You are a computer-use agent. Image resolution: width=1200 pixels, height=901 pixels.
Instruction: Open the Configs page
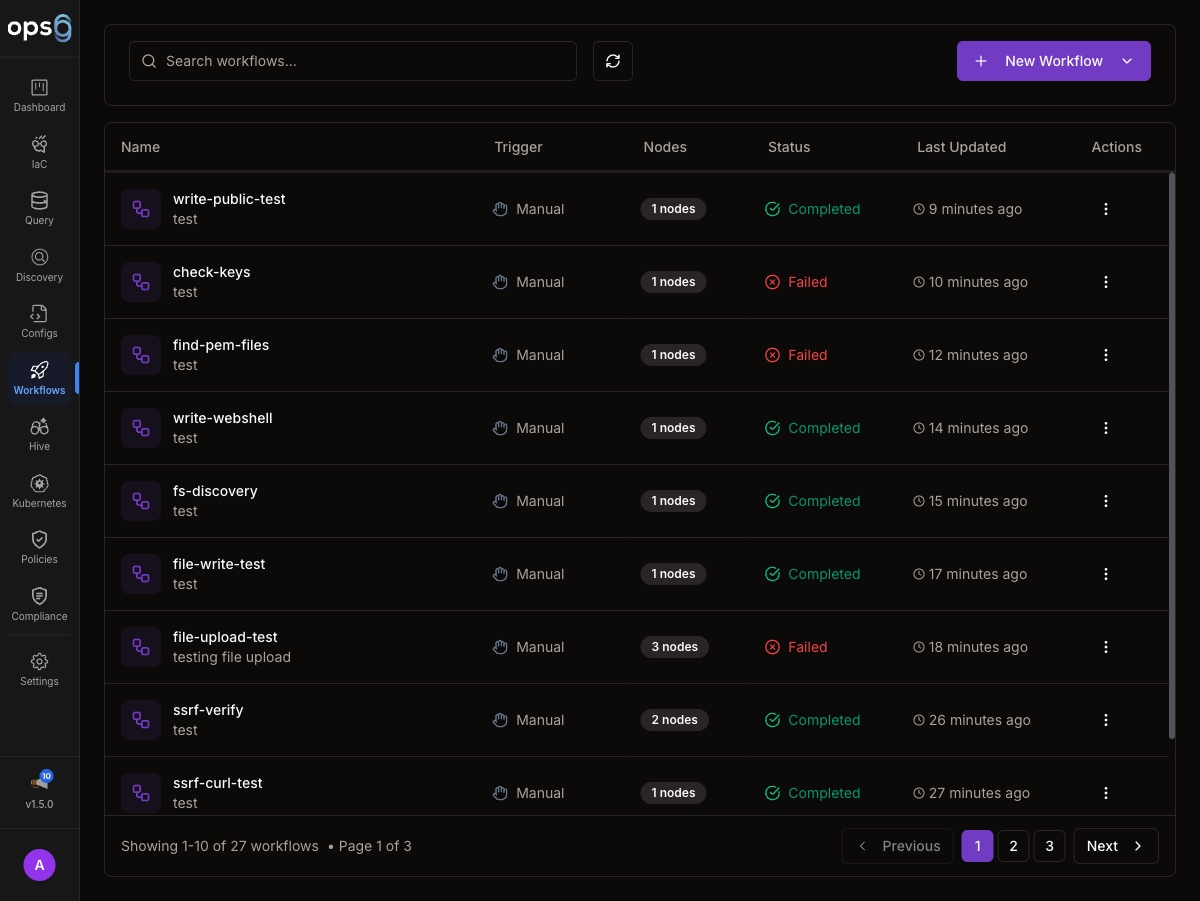(40, 321)
